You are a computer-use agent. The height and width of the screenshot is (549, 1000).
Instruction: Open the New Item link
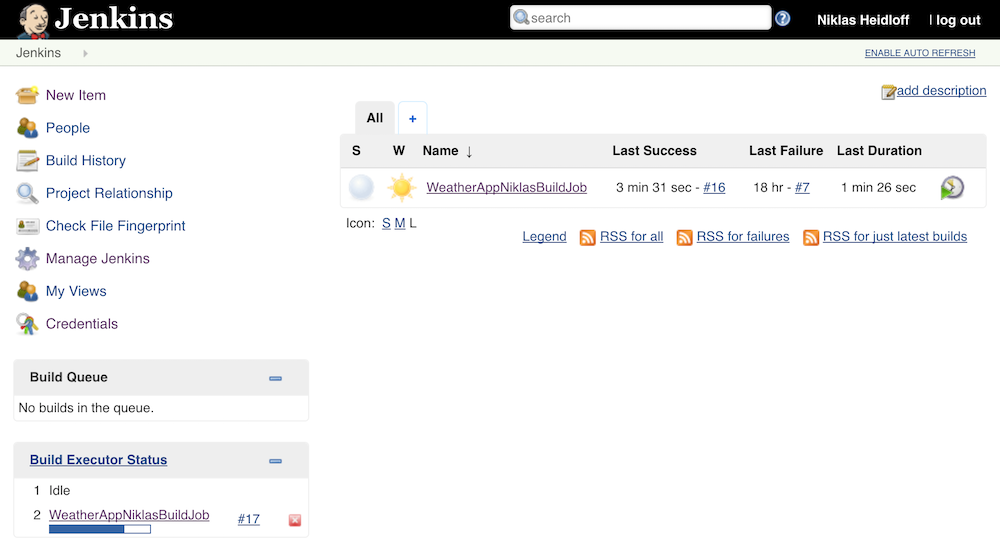pyautogui.click(x=76, y=95)
